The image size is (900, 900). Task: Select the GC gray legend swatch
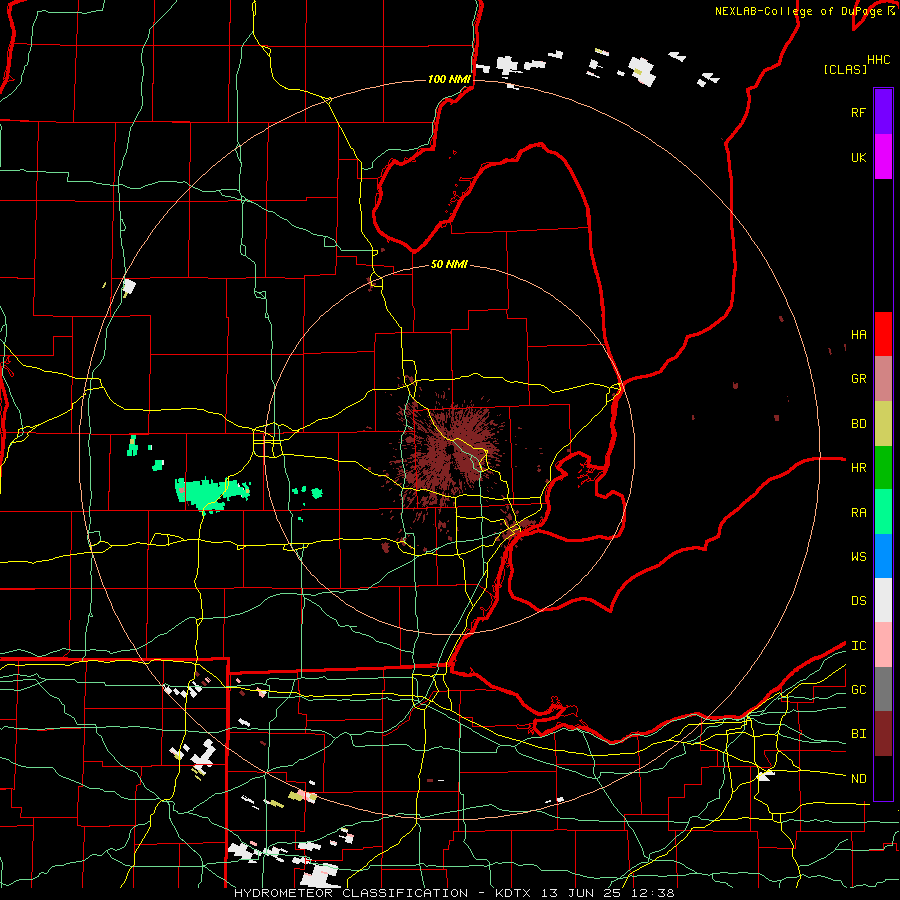(883, 689)
